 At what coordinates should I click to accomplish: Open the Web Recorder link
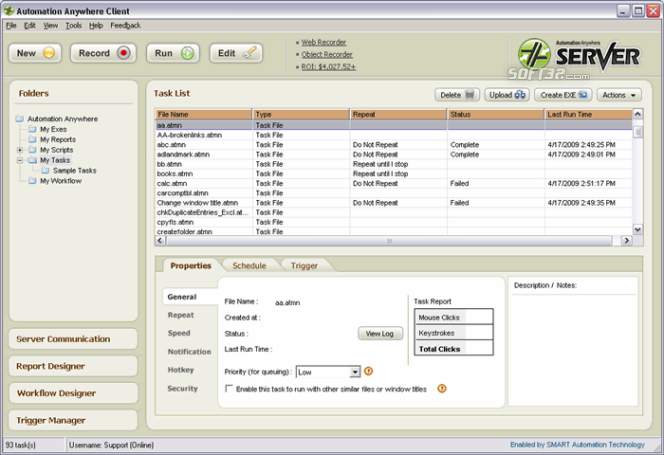click(x=324, y=42)
